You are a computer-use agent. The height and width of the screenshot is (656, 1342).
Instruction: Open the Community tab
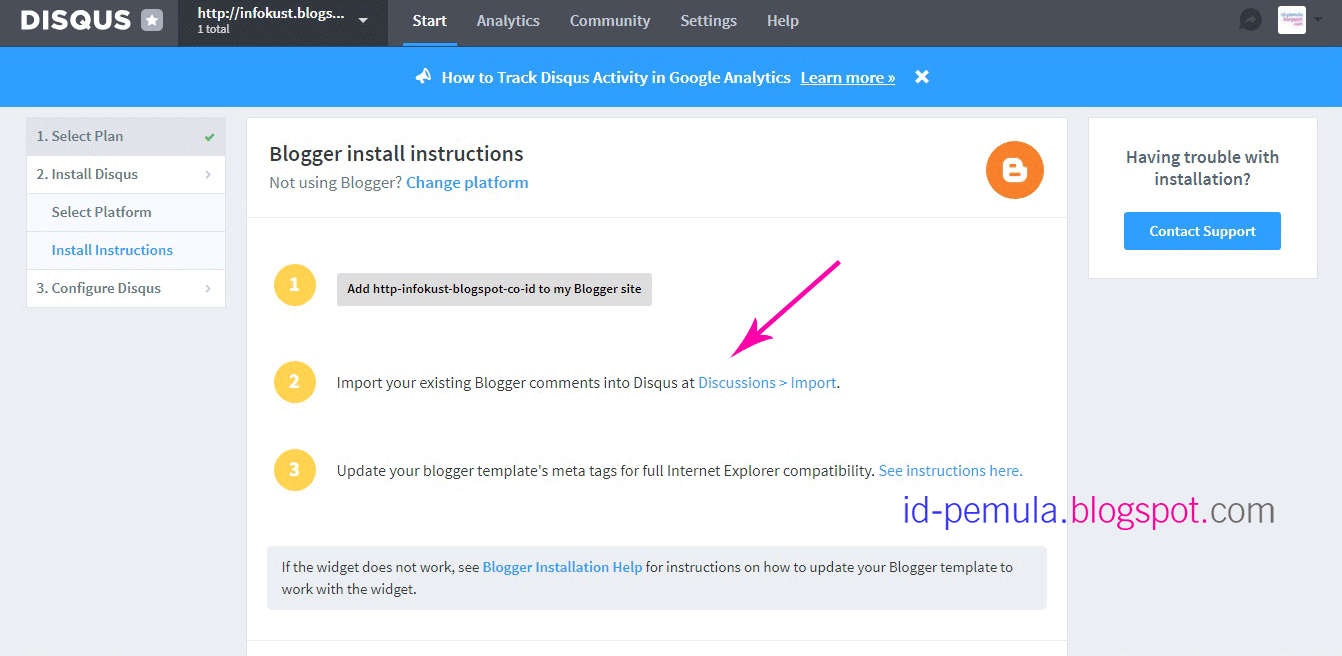pyautogui.click(x=610, y=21)
